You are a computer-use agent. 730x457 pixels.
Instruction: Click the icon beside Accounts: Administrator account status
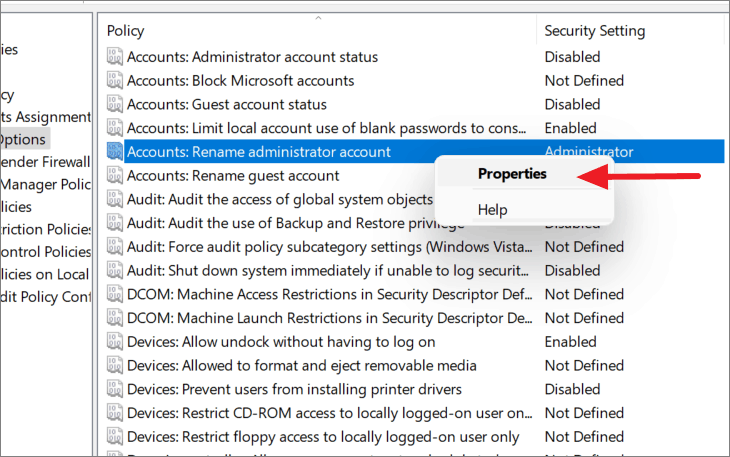(x=115, y=57)
